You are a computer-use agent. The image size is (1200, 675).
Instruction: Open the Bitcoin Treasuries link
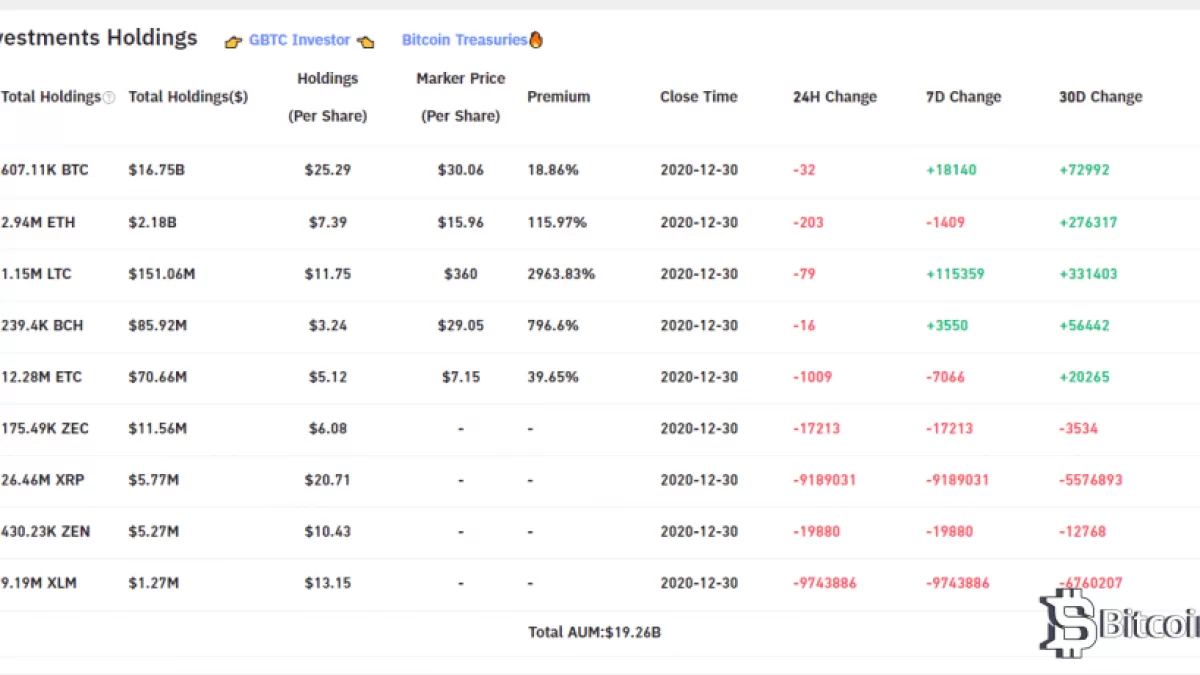(x=464, y=40)
